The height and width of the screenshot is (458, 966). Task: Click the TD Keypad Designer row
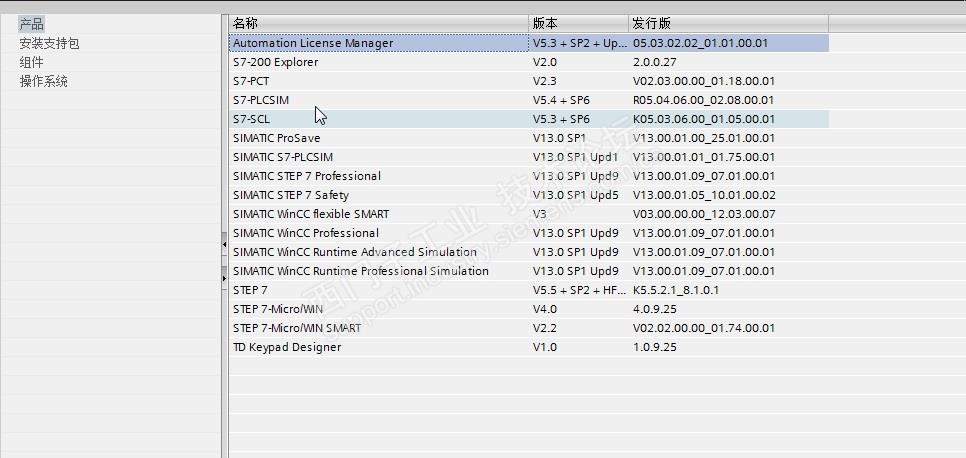(x=287, y=347)
